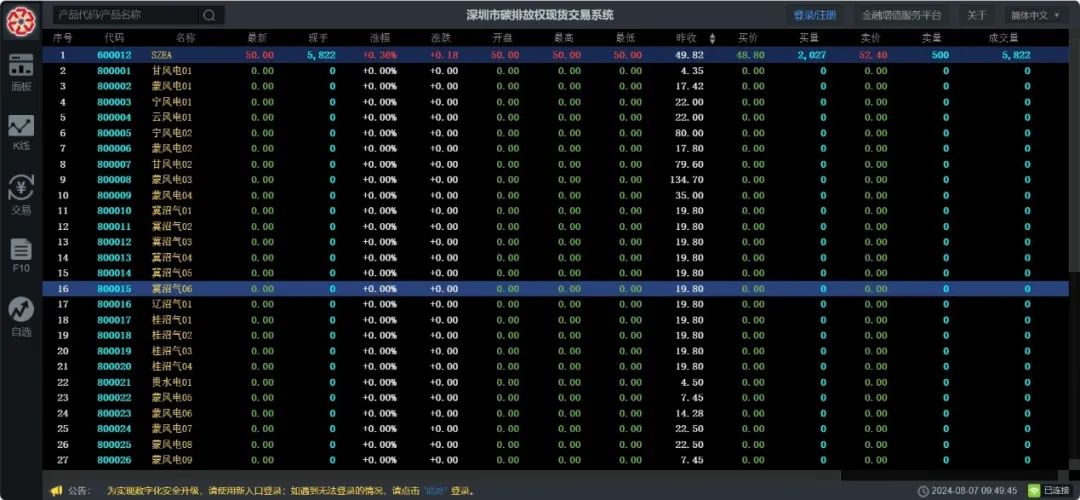Click the 交易 trading icon
1080x500 pixels.
coord(21,194)
